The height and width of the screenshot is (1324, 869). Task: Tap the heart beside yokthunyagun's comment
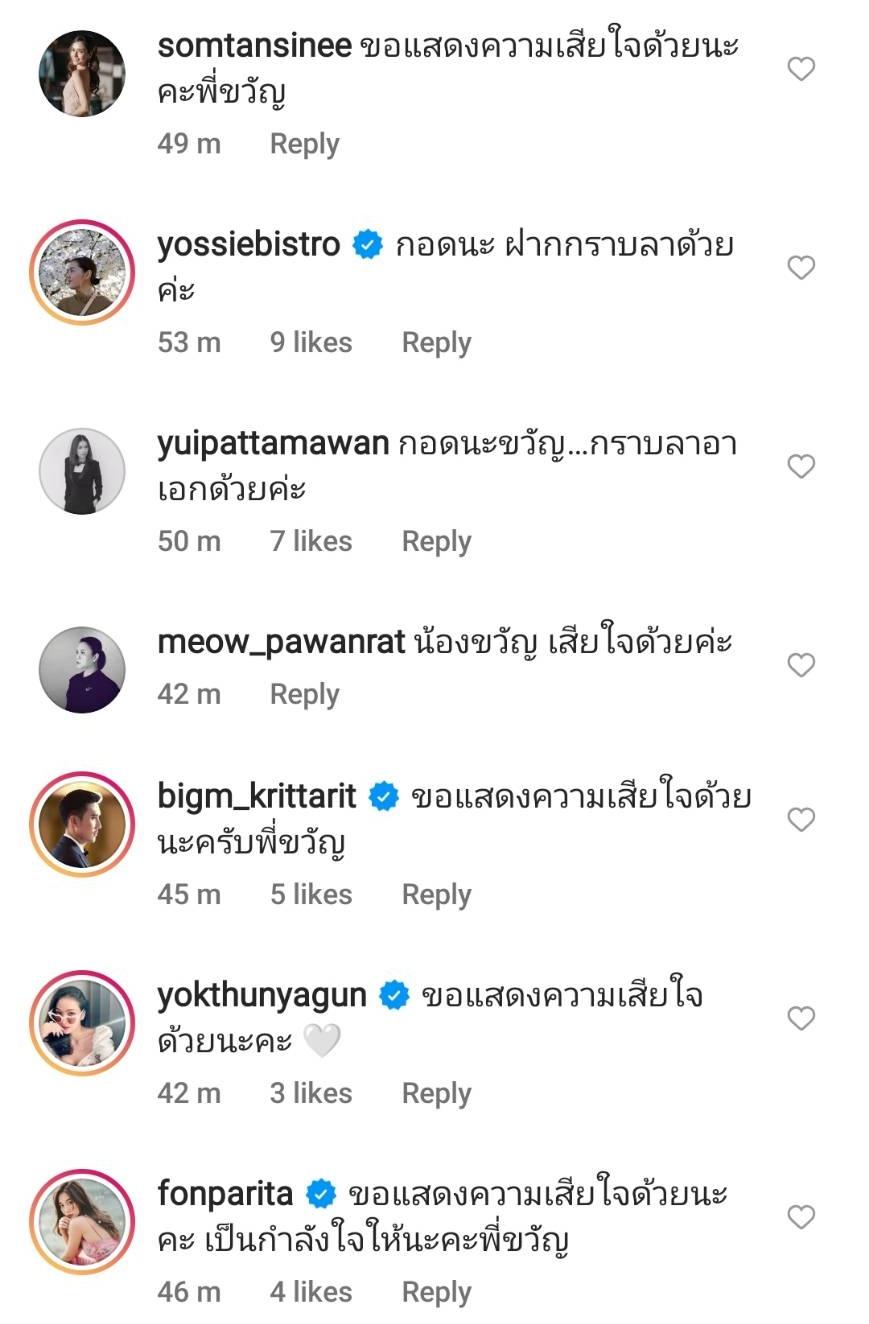point(801,1019)
